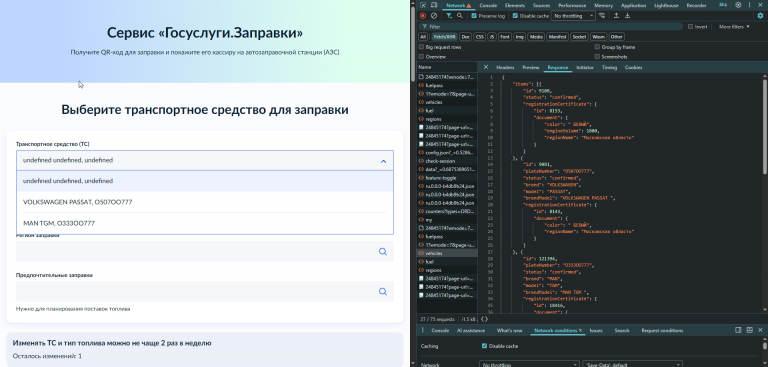
Task: Activate the inspect element picker icon
Action: [423, 5]
